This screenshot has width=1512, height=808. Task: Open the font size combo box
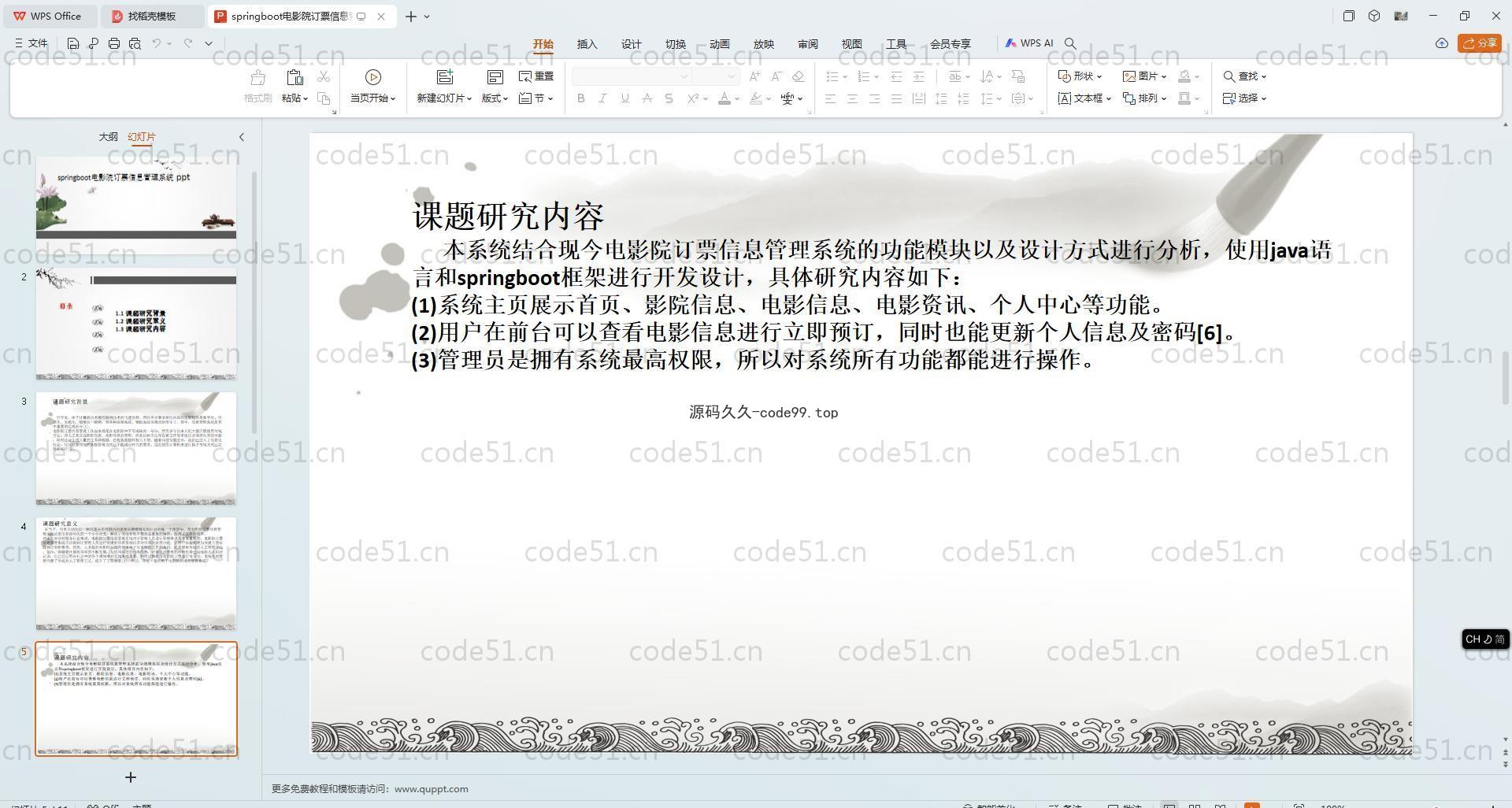pyautogui.click(x=716, y=76)
